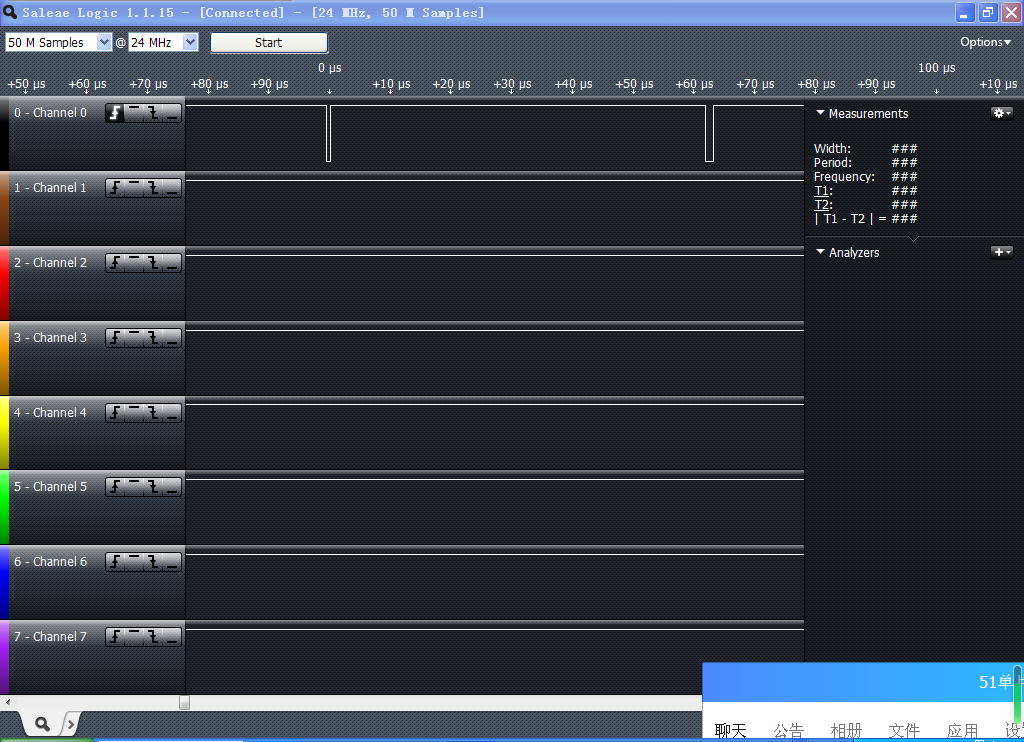1024x742 pixels.
Task: Open the Options menu
Action: (x=985, y=42)
